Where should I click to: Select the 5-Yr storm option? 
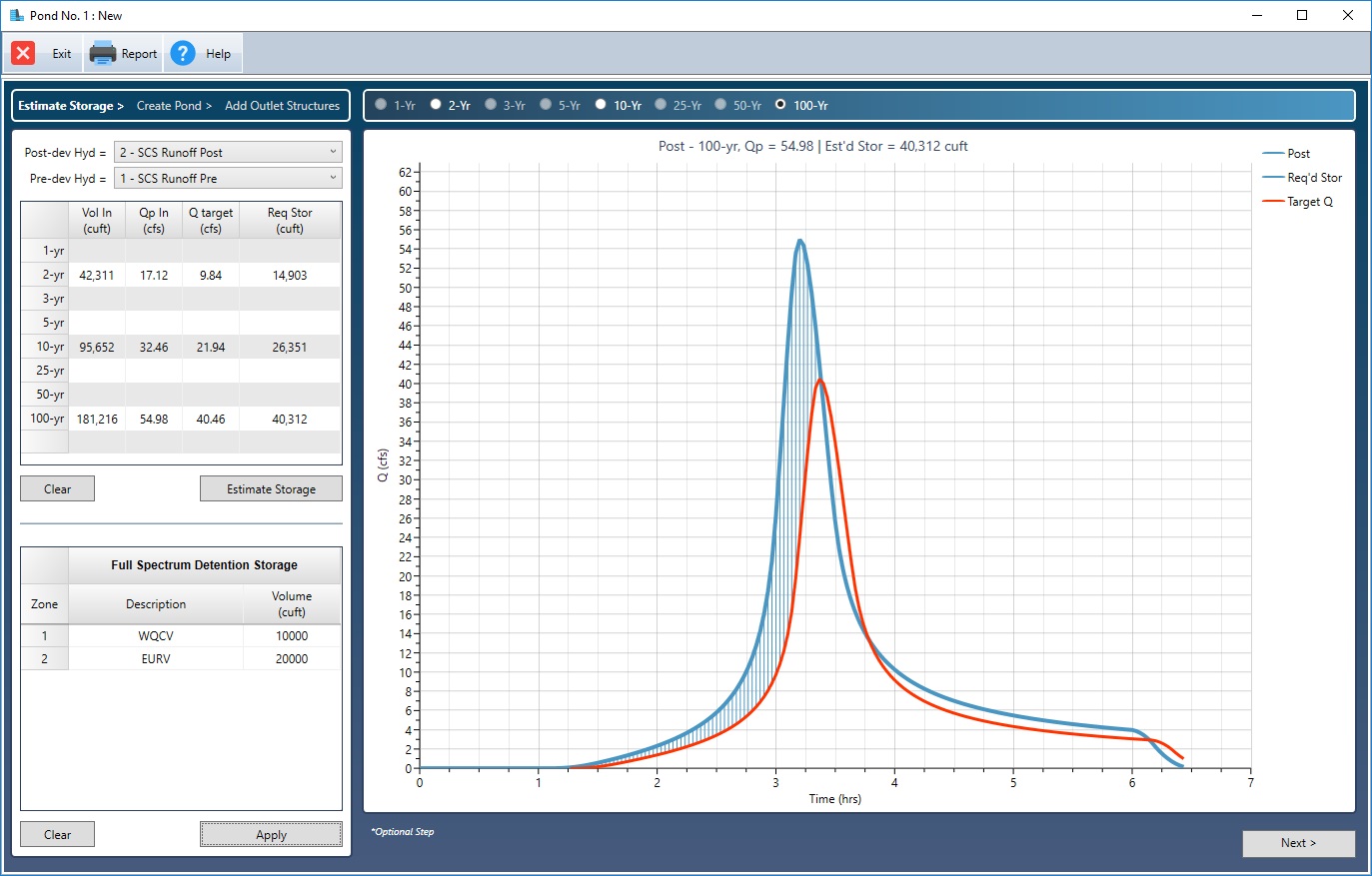tap(545, 104)
